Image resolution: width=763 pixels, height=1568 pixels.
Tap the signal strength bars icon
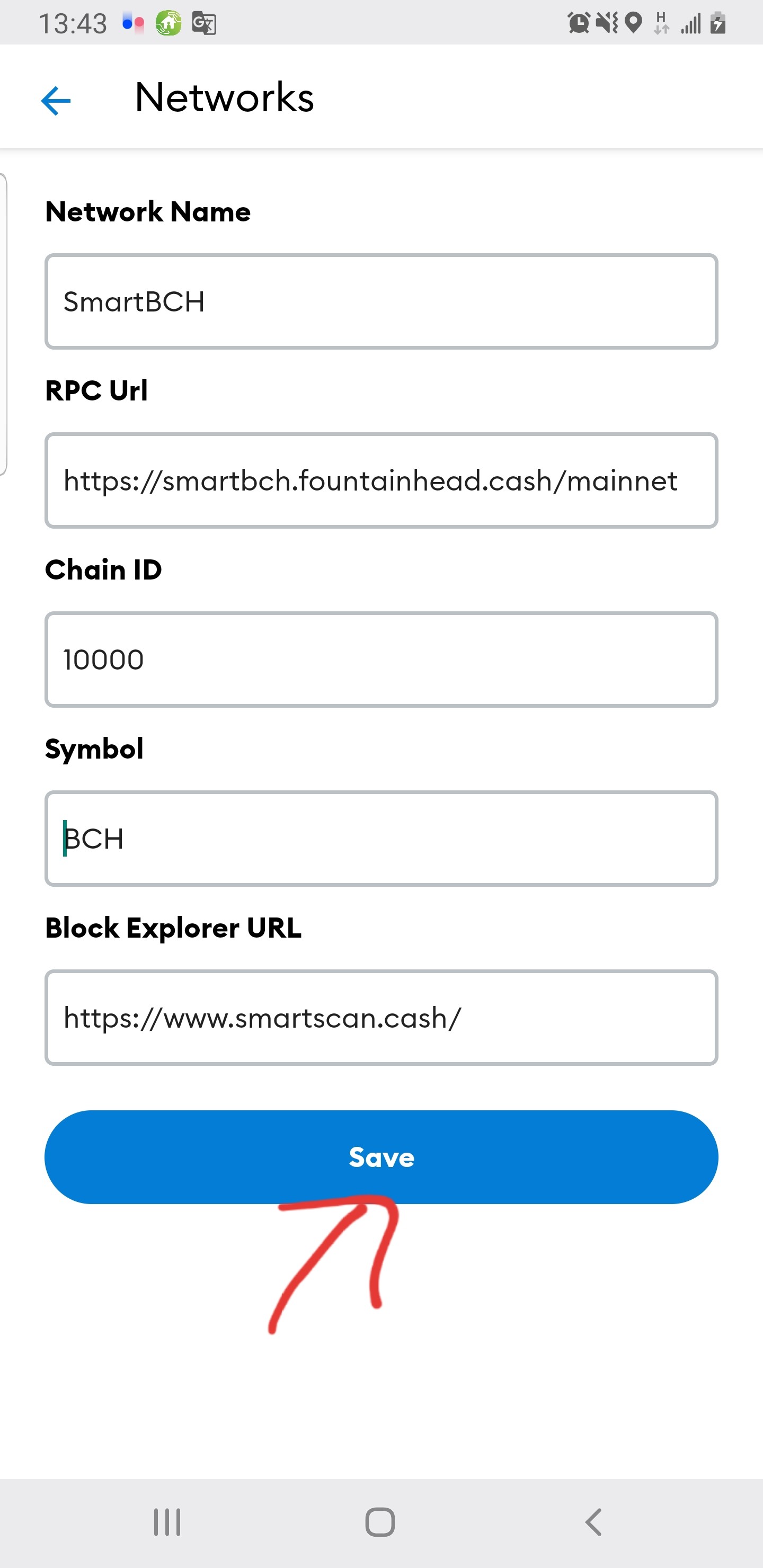[x=691, y=24]
